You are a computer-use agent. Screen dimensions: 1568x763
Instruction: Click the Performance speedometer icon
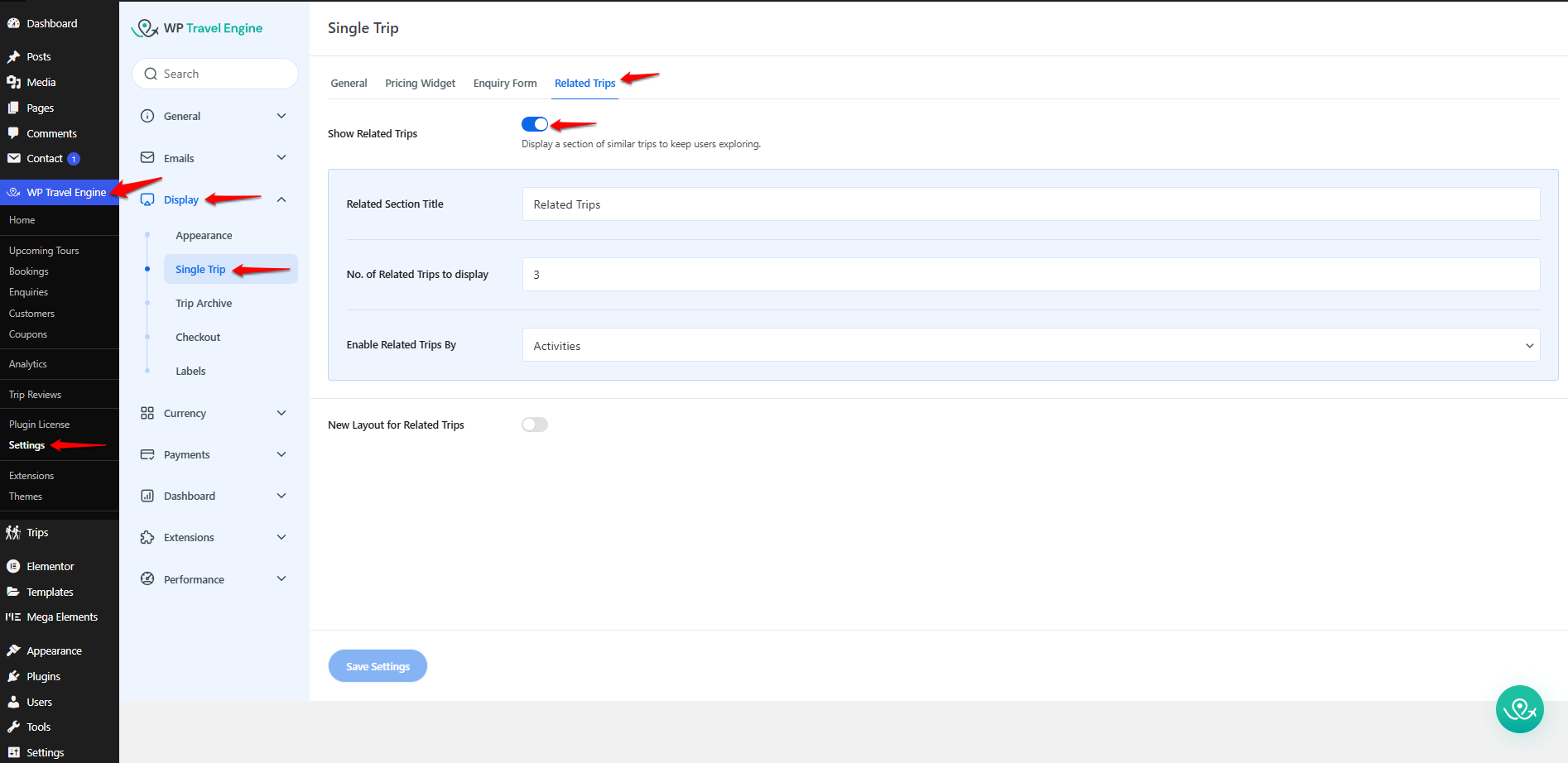tap(147, 578)
